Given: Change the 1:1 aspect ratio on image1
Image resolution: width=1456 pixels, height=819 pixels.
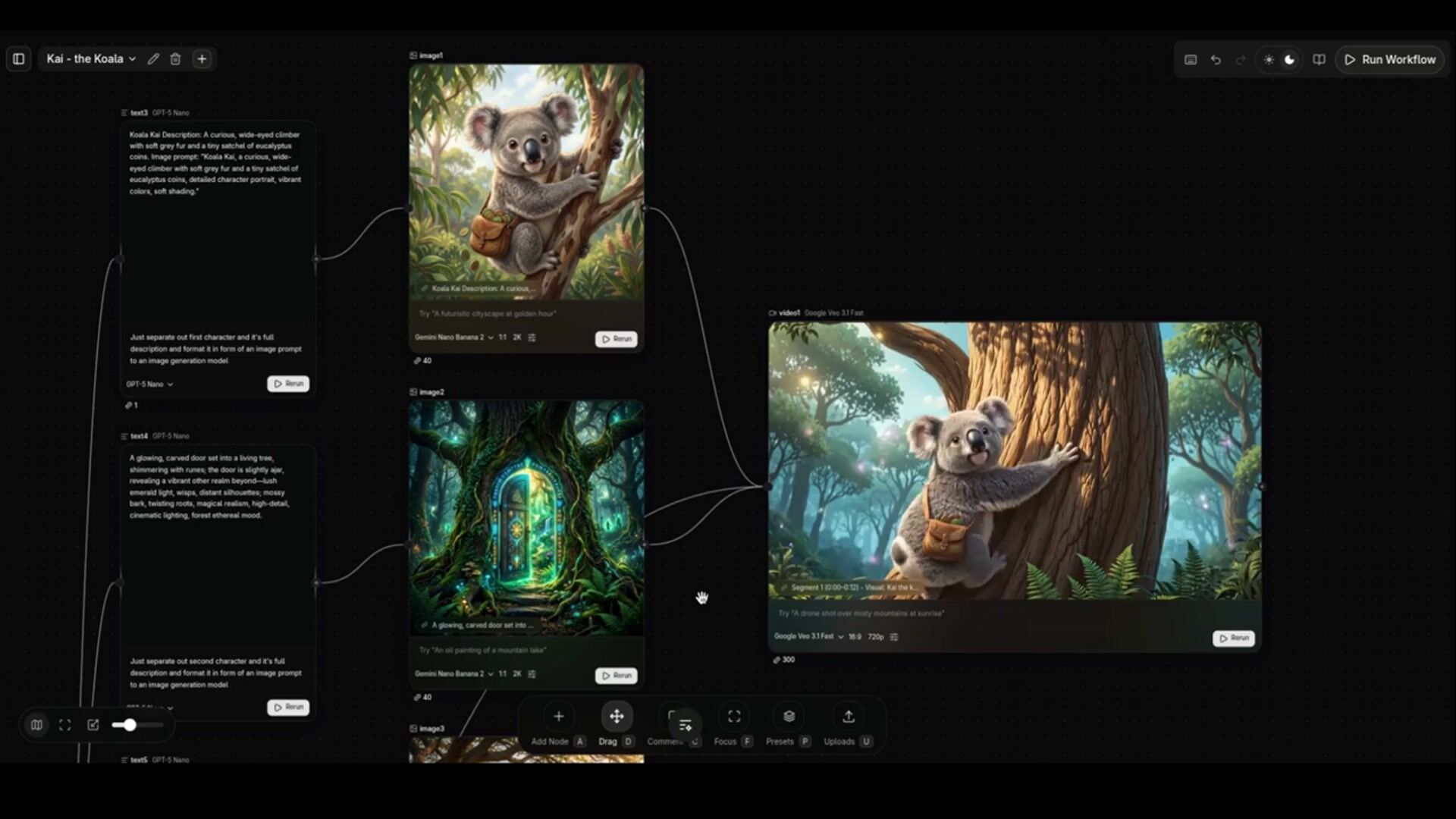Looking at the screenshot, I should click(x=503, y=337).
